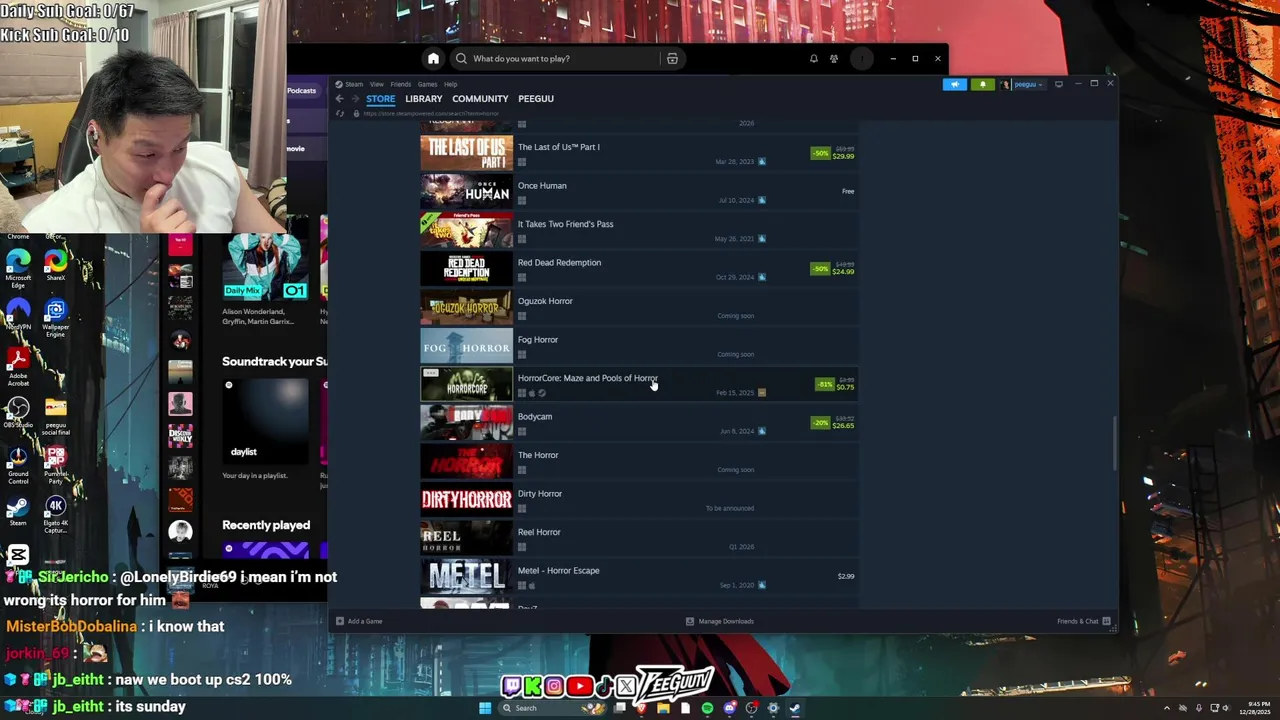The image size is (1280, 720).
Task: Open Pummel Party desktop shortcut
Action: pyautogui.click(x=55, y=466)
